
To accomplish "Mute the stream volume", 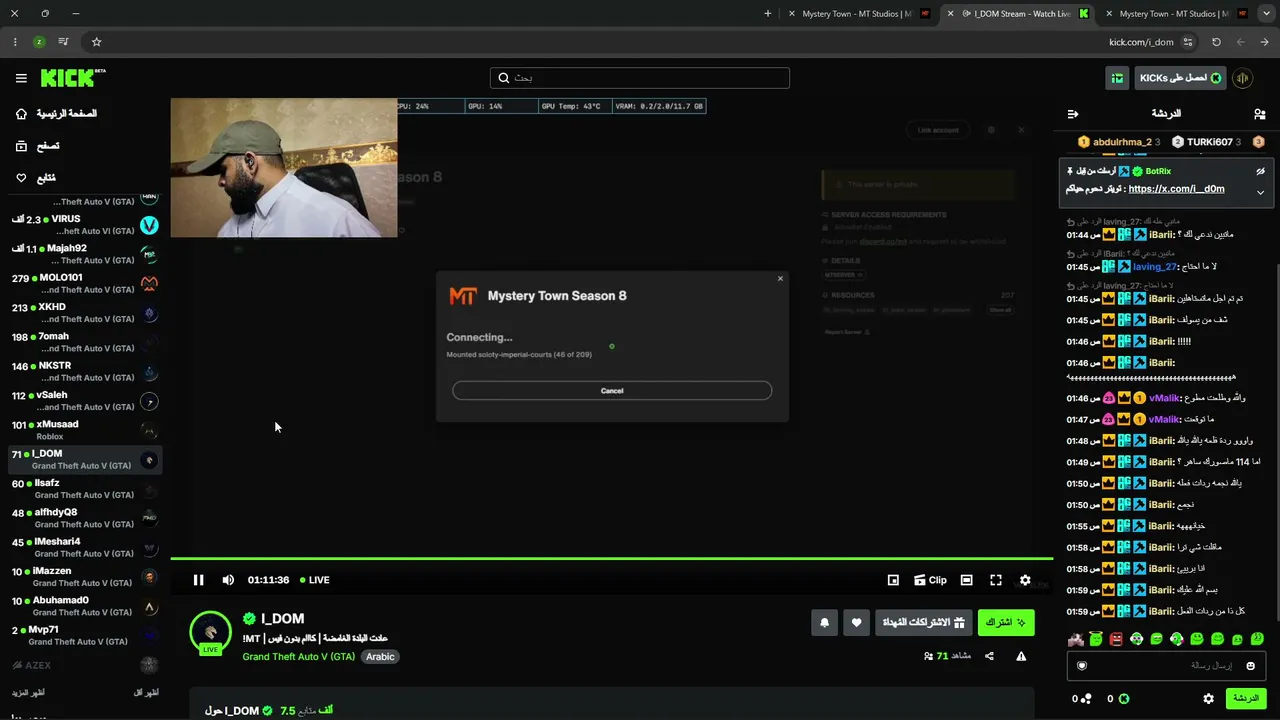I will [x=228, y=580].
